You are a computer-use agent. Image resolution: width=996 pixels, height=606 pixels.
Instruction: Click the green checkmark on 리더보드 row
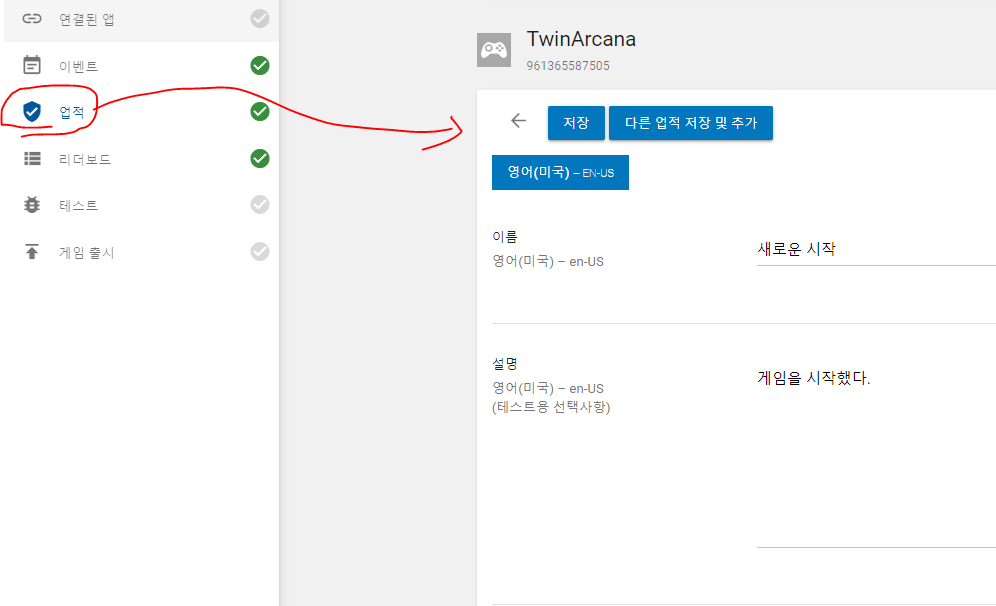point(260,158)
